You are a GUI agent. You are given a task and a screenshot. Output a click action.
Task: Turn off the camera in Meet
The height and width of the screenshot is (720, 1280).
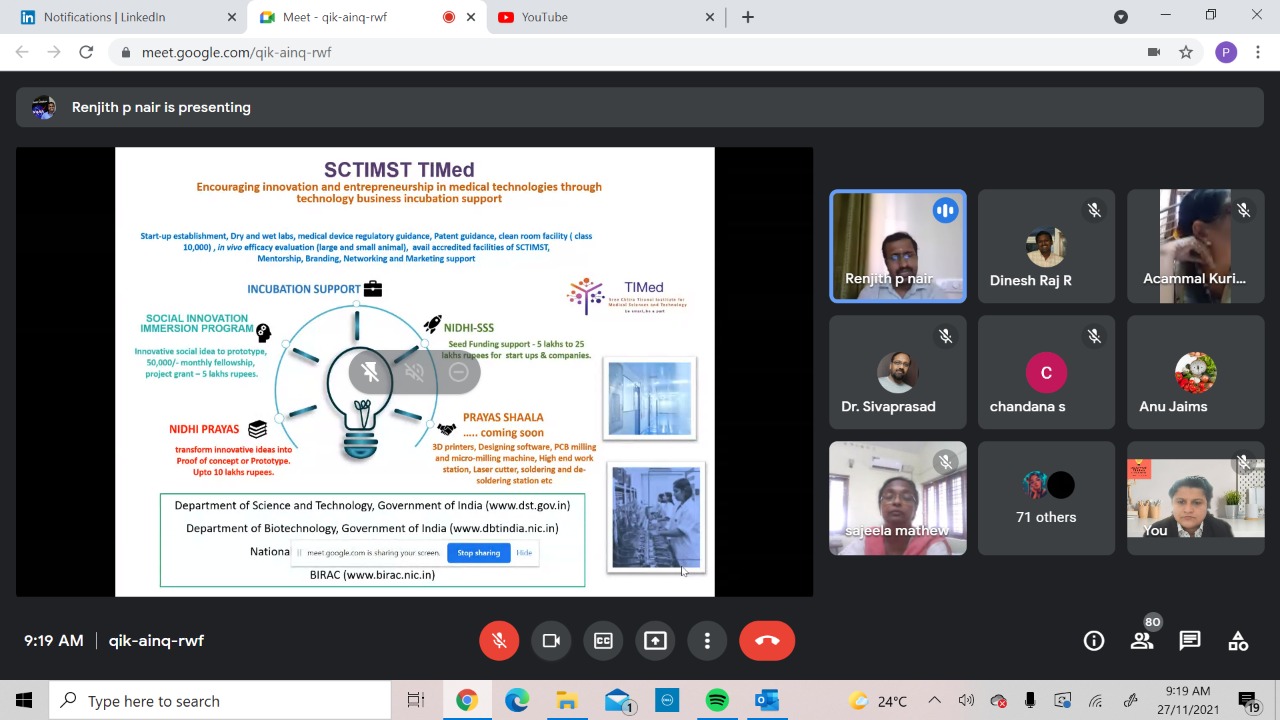point(551,641)
